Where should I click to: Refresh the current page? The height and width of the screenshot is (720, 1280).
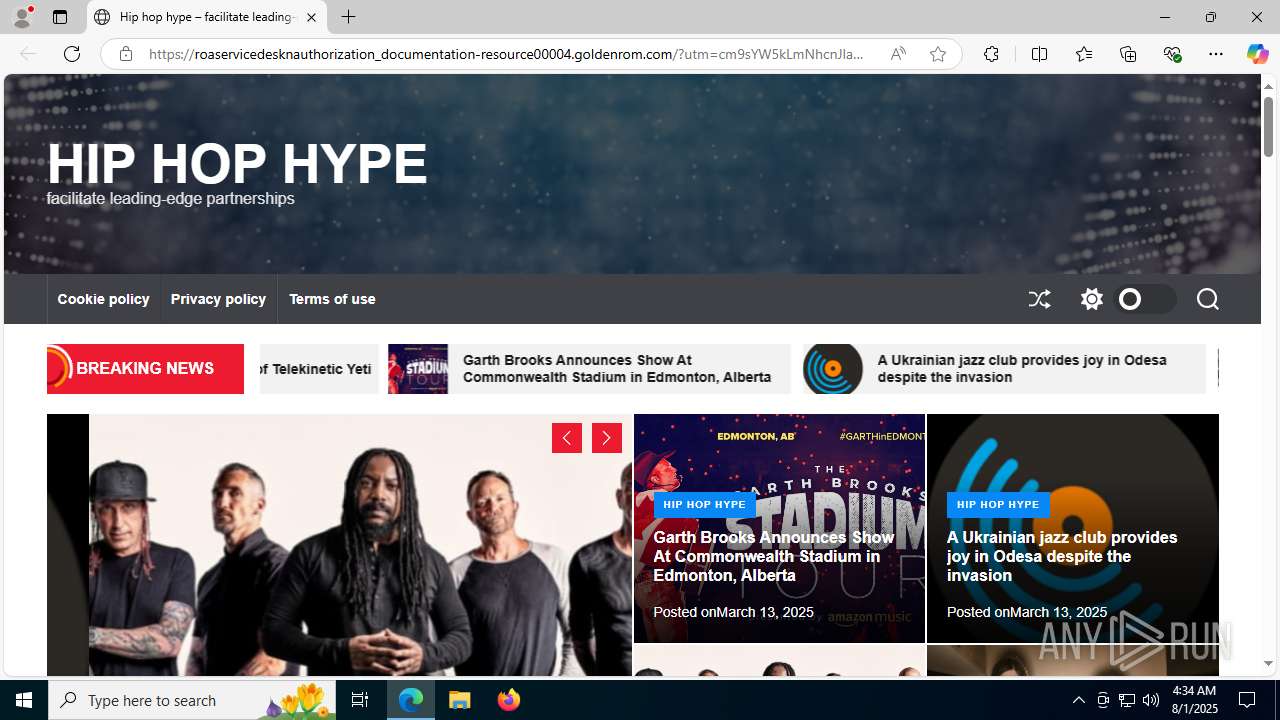point(72,54)
